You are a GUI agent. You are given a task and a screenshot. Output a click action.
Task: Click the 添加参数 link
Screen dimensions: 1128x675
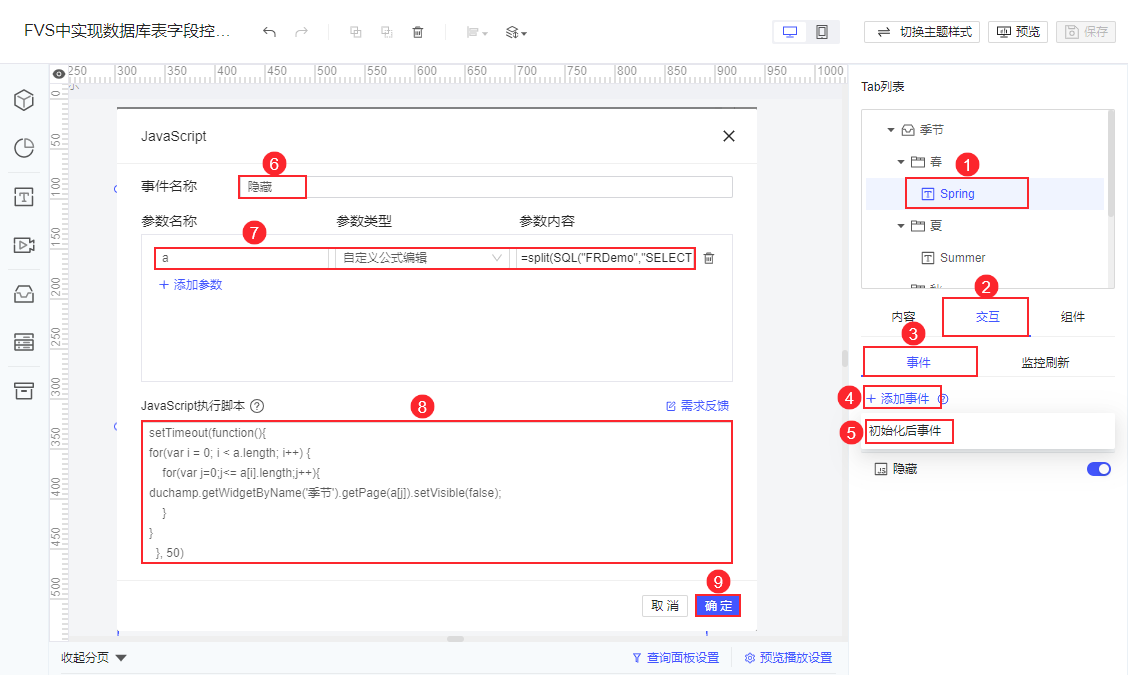191,285
